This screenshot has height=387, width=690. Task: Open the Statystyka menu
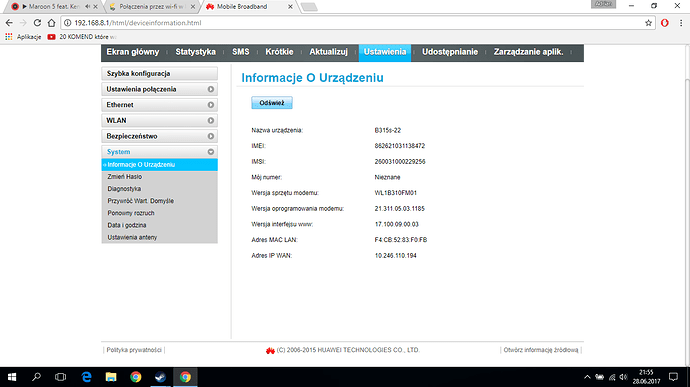[x=195, y=52]
